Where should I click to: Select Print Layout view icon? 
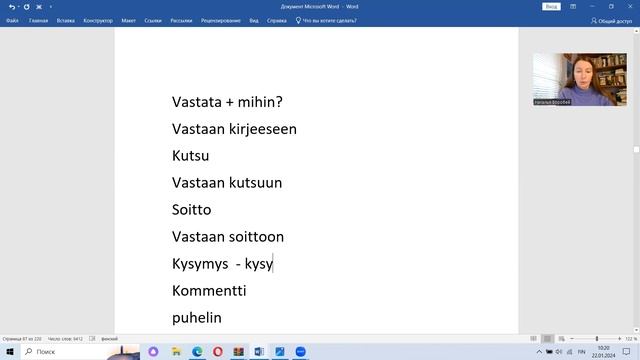pos(547,339)
